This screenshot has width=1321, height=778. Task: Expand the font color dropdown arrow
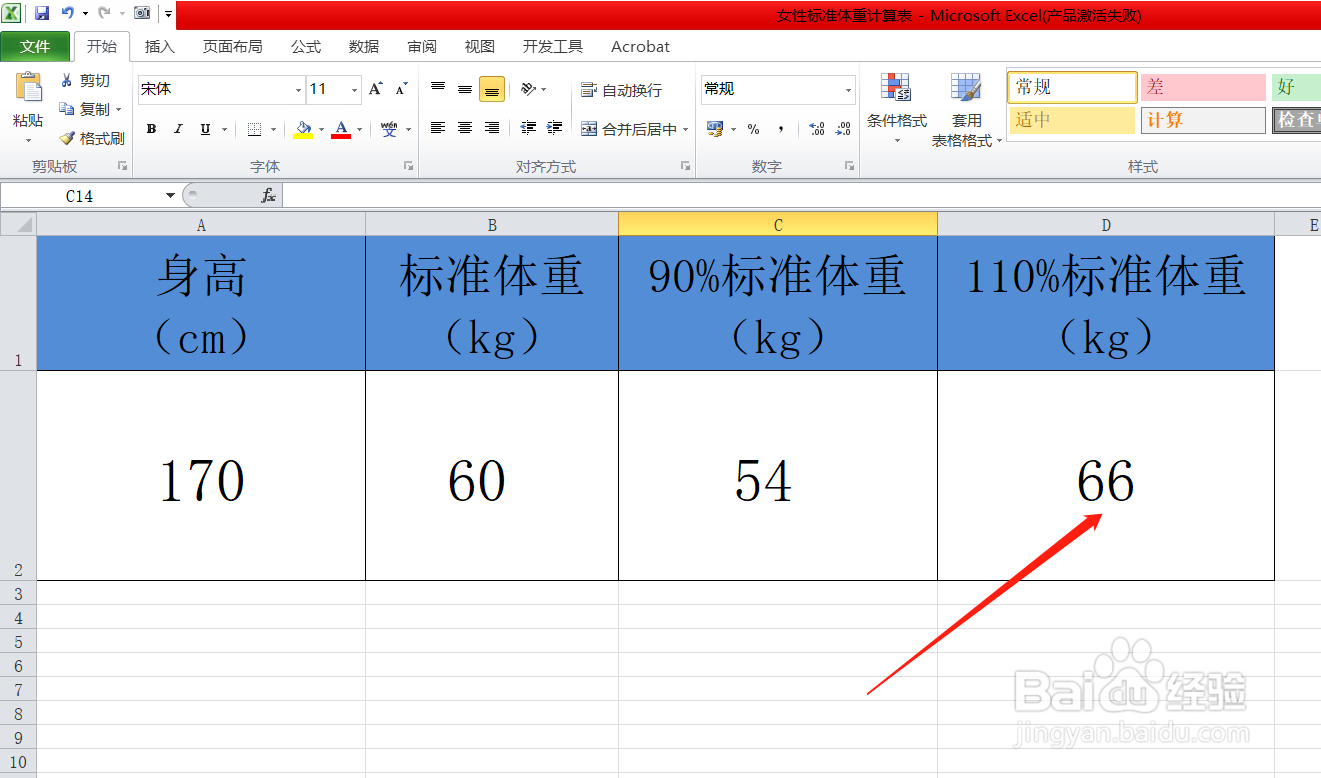(x=359, y=129)
